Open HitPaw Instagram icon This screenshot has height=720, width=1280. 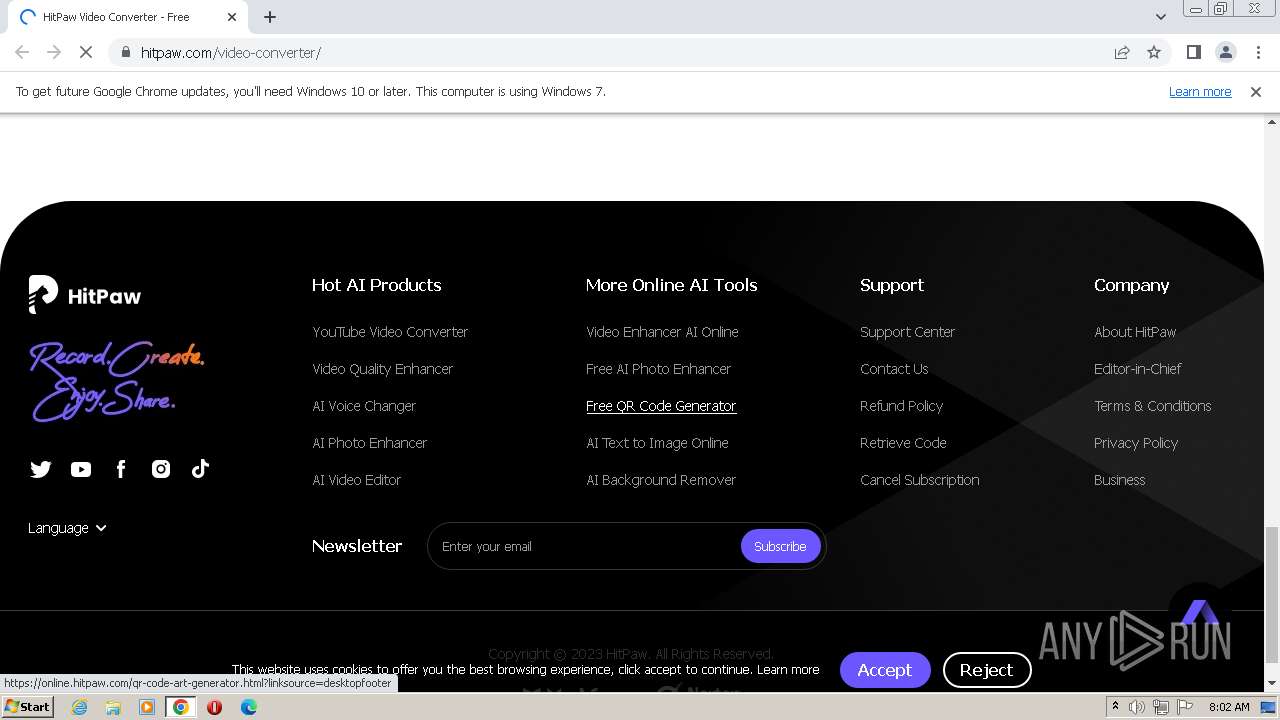tap(161, 469)
